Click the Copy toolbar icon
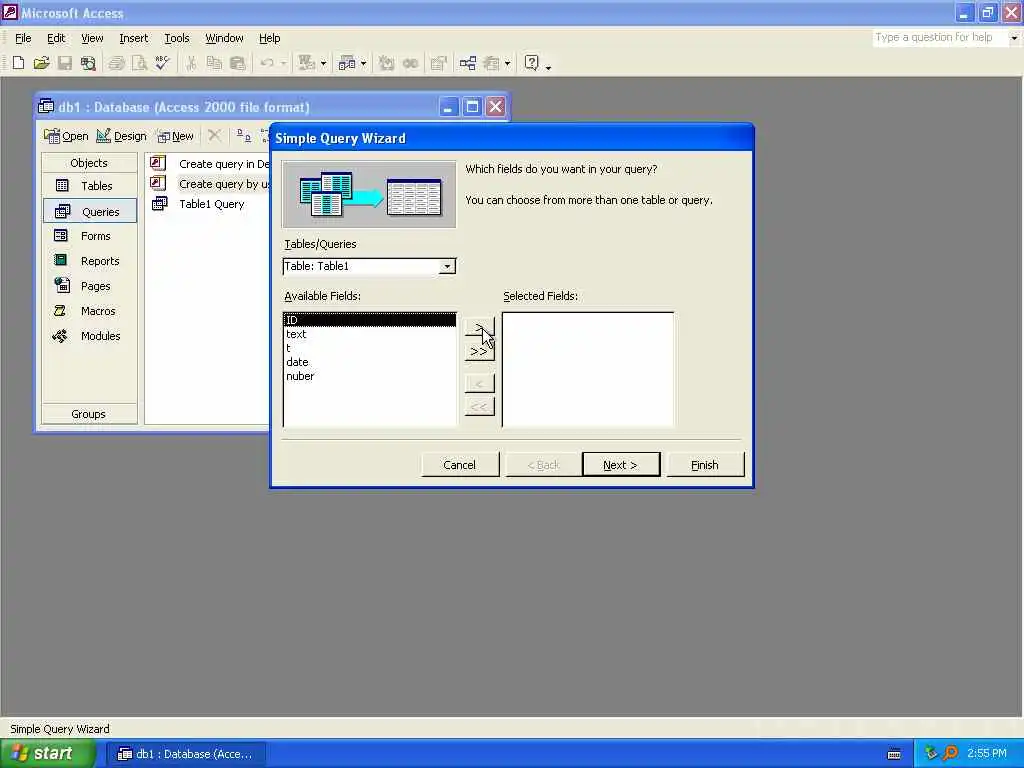Image resolution: width=1024 pixels, height=768 pixels. click(214, 63)
